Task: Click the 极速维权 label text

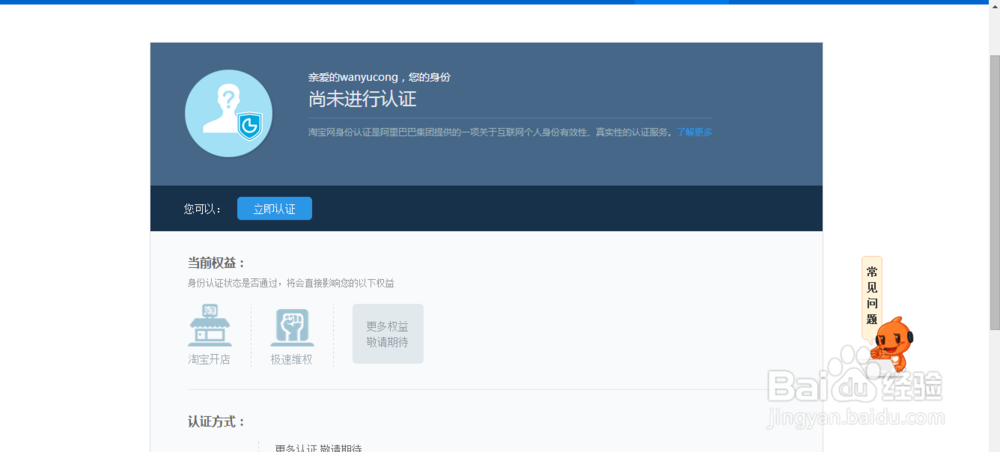Action: [x=291, y=360]
